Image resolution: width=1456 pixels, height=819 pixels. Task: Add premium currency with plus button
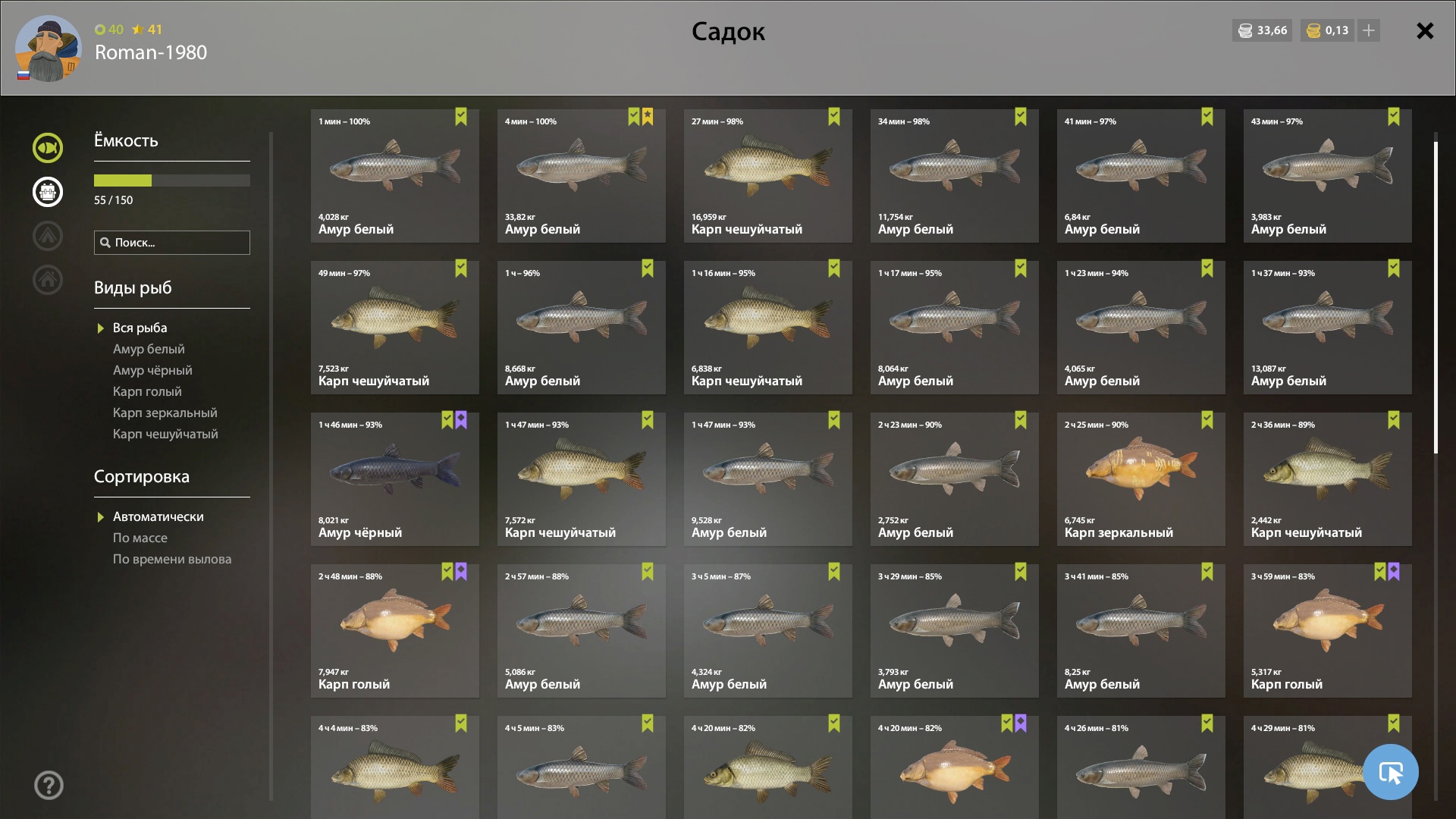tap(1368, 30)
